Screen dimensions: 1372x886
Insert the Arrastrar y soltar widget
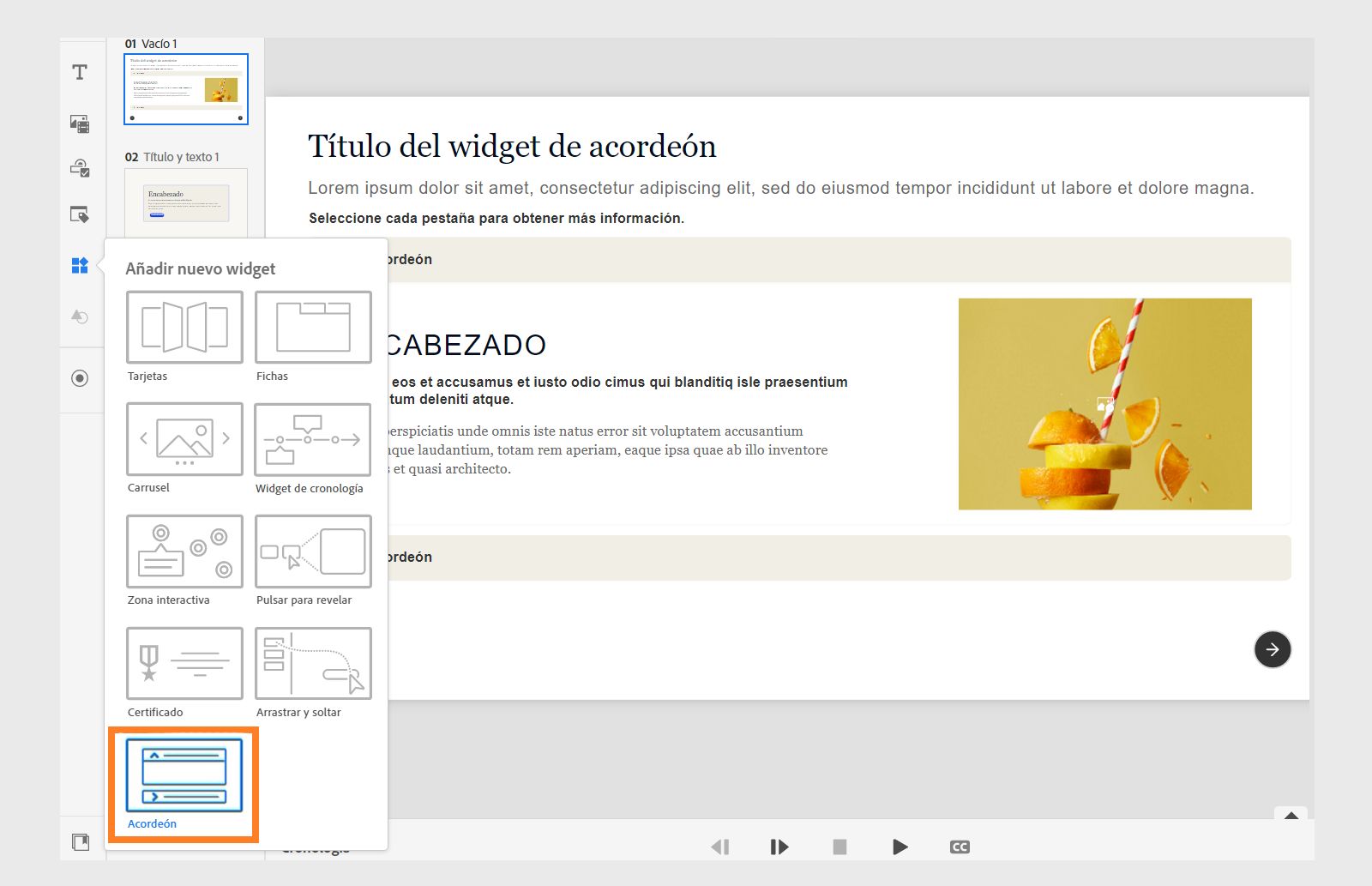[313, 663]
